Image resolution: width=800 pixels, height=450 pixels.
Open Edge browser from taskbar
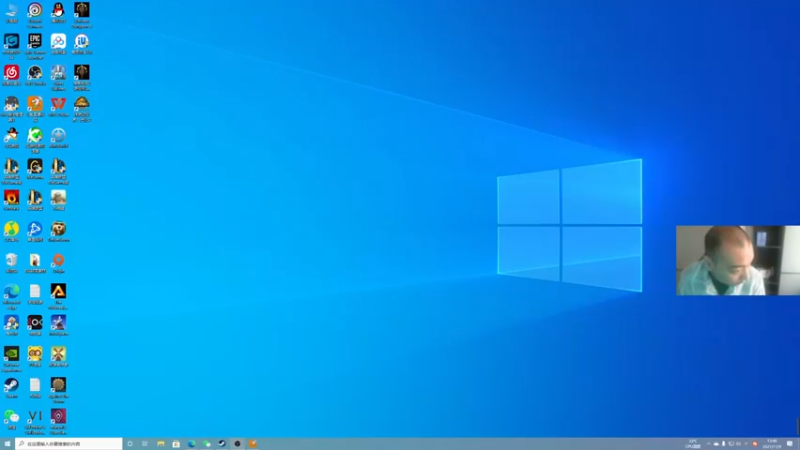(x=191, y=444)
